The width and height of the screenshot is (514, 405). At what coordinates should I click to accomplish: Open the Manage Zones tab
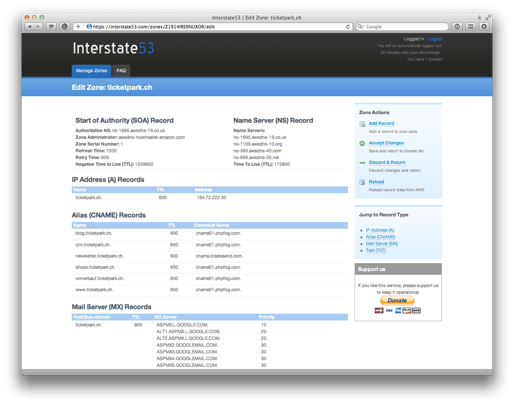(x=91, y=71)
